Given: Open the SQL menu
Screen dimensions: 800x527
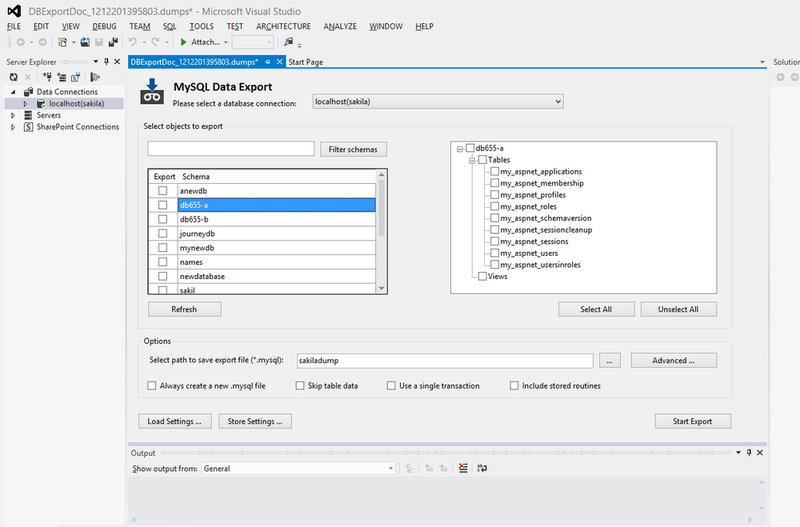Looking at the screenshot, I should pyautogui.click(x=169, y=27).
